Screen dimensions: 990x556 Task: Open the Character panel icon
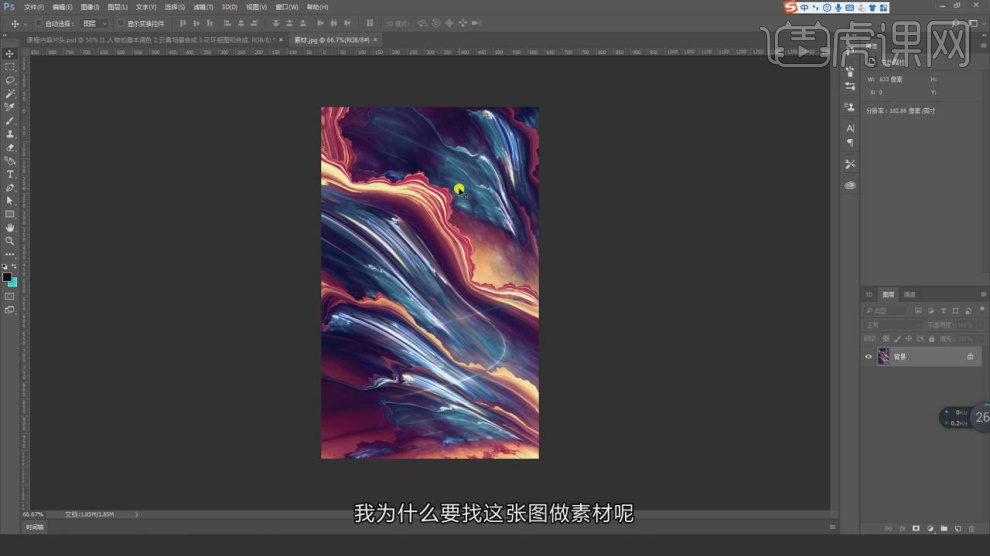tap(850, 128)
